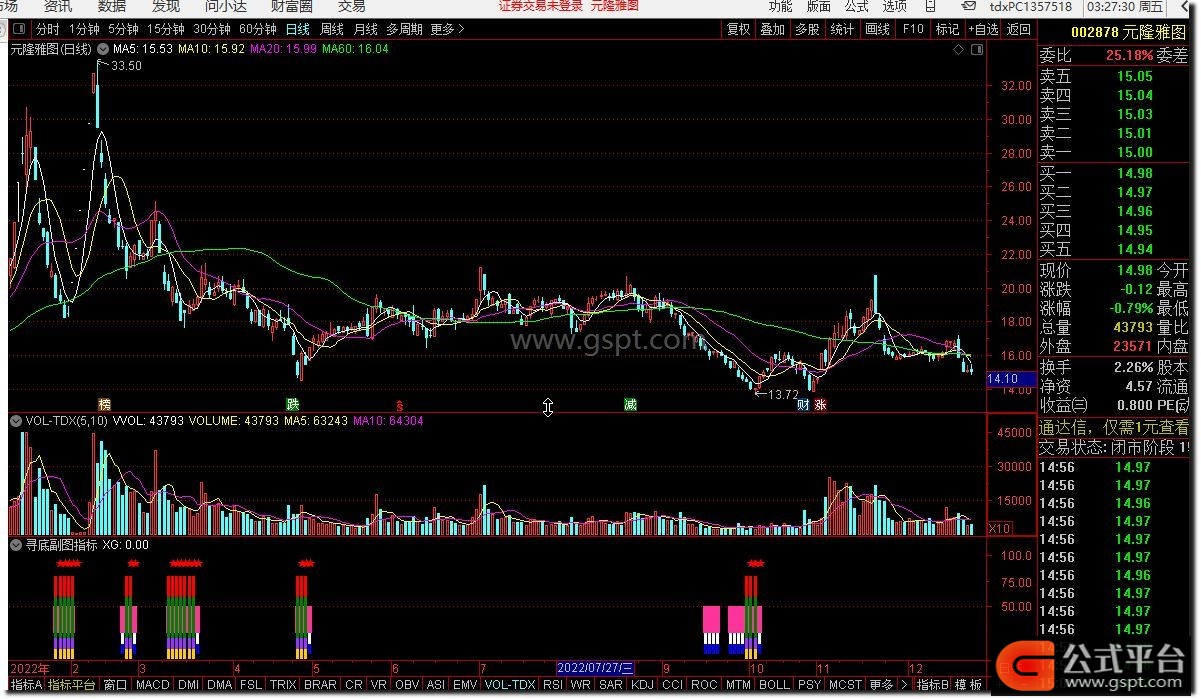Screen dimensions: 1201x699
Task: Open the 公式 menu
Action: (857, 6)
